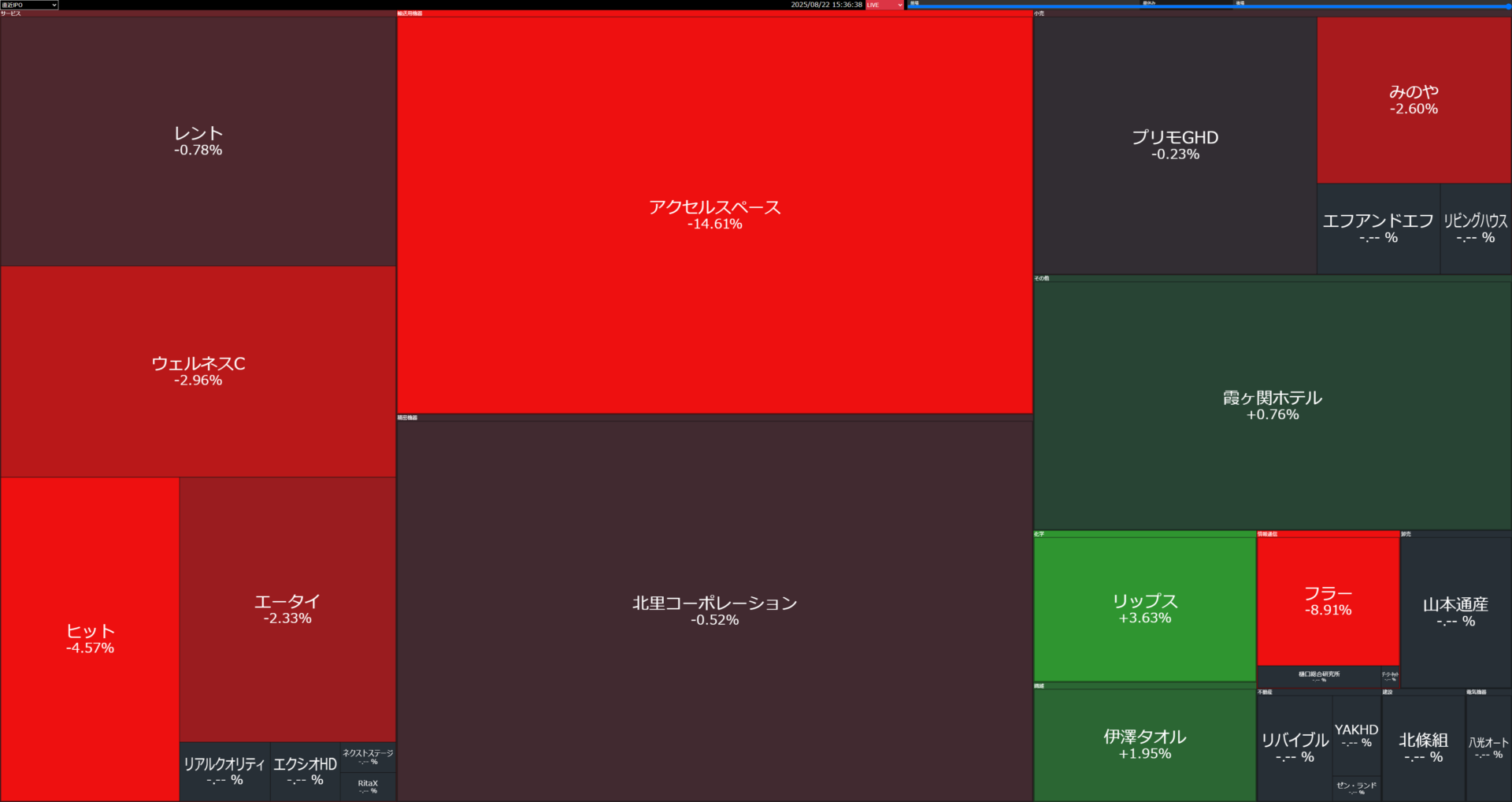
Task: Click the 不動産 sector header
Action: pos(1319,692)
